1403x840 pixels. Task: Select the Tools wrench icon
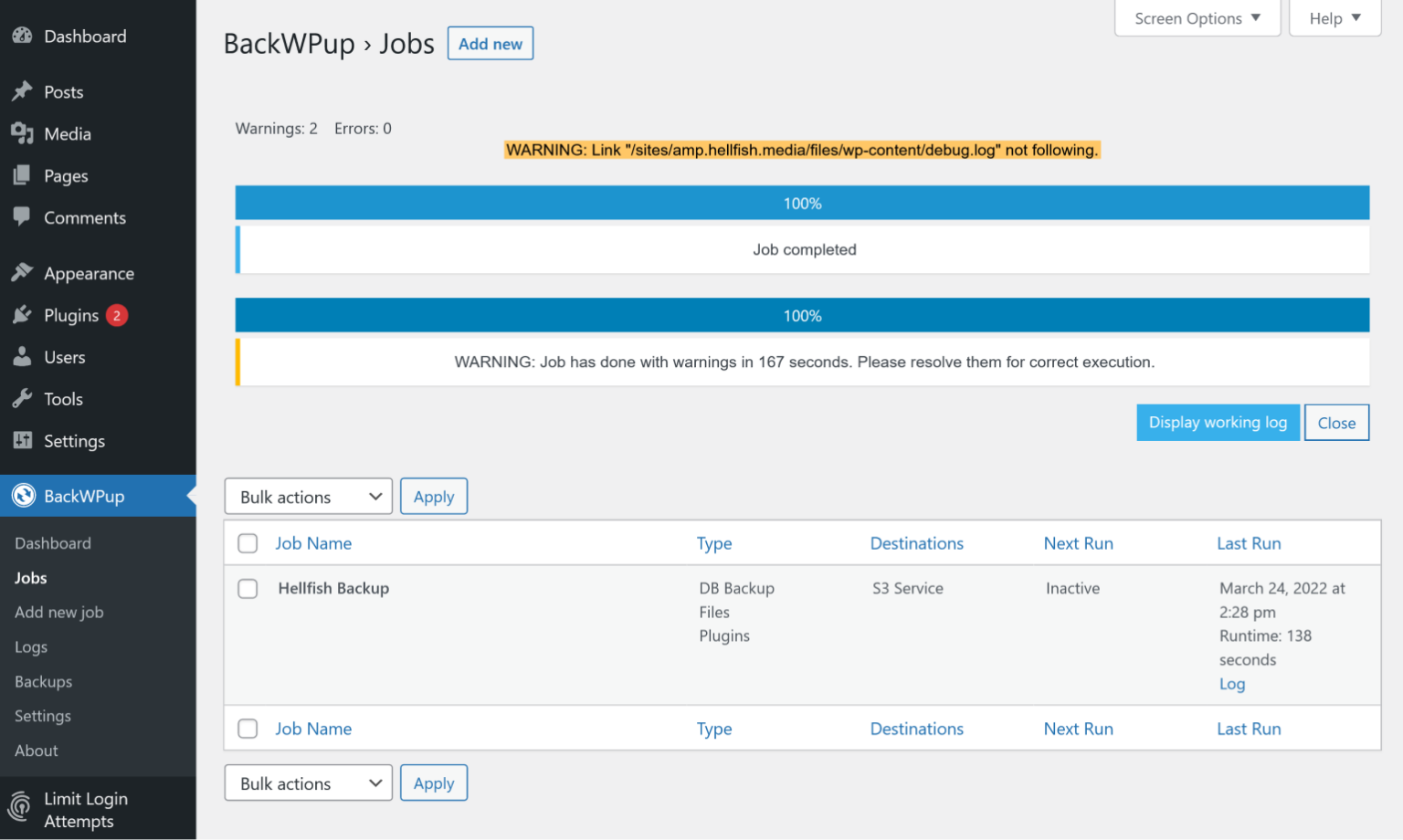23,398
